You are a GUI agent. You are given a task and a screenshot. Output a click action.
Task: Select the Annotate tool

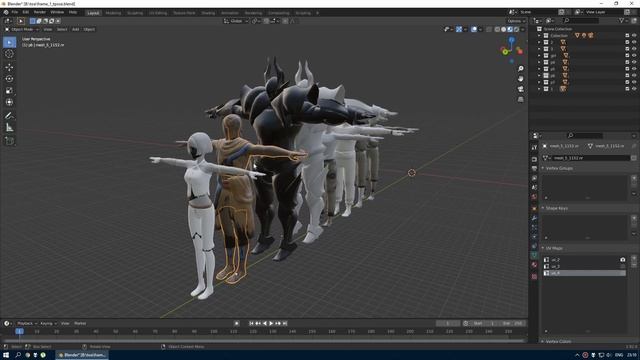coord(9,116)
